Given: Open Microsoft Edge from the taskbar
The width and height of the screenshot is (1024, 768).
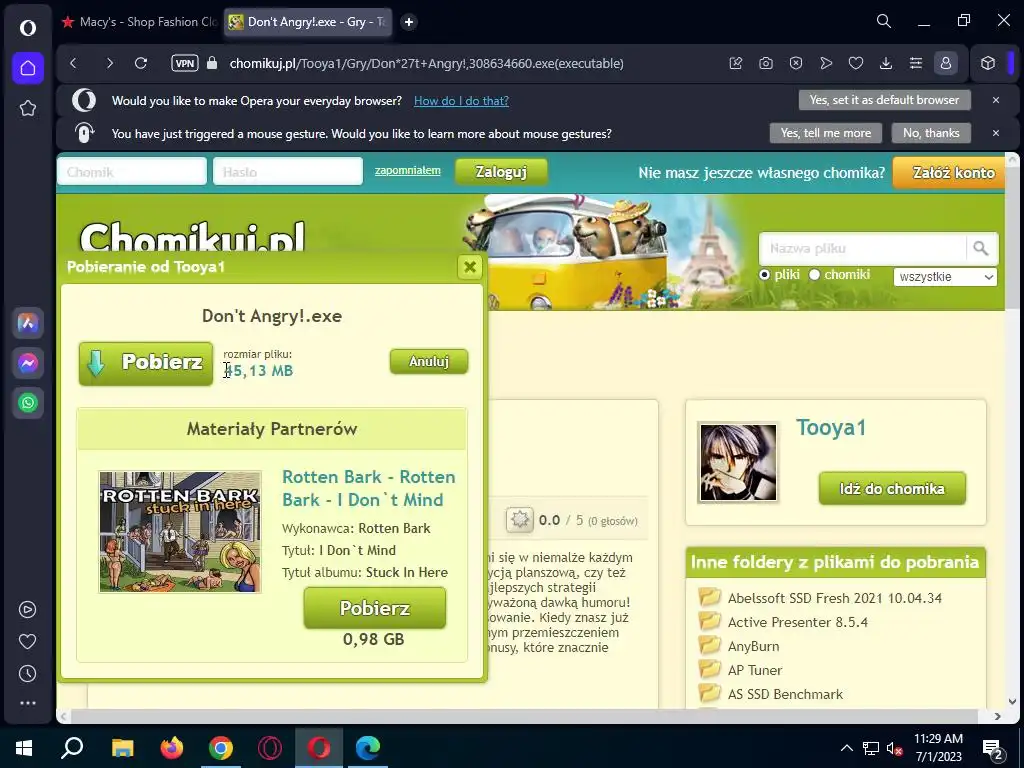Looking at the screenshot, I should (368, 747).
